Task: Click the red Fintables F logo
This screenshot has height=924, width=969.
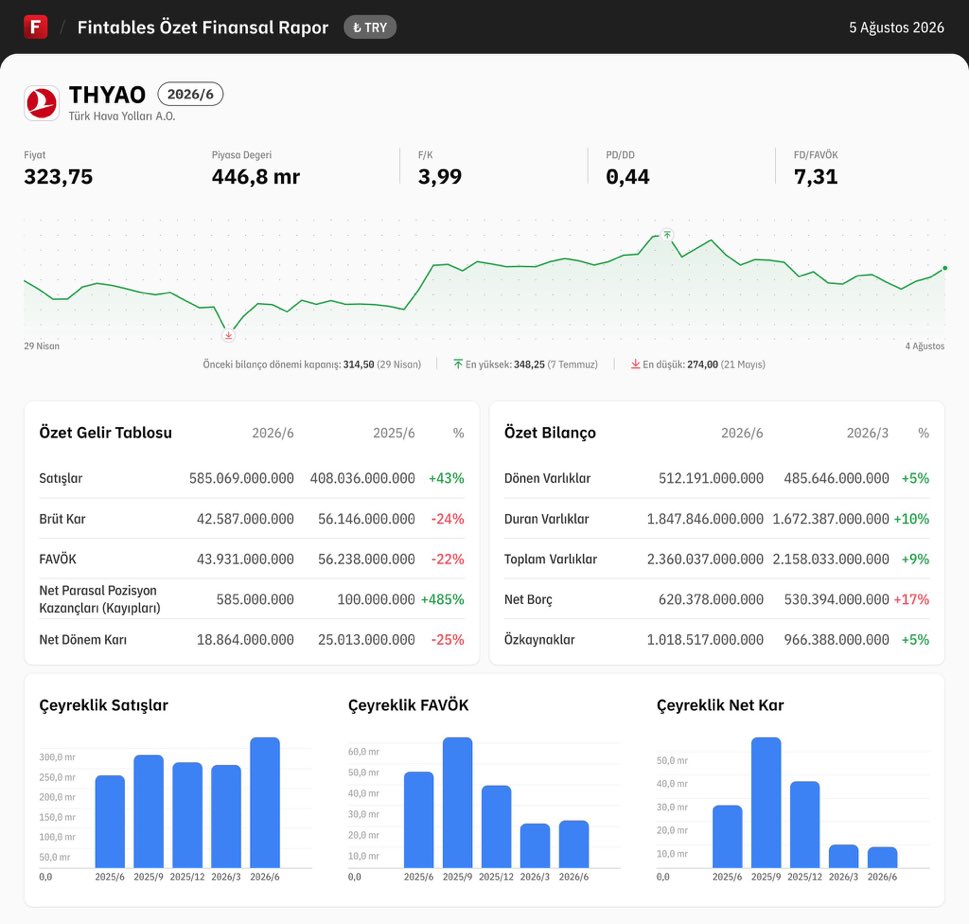Action: (35, 27)
